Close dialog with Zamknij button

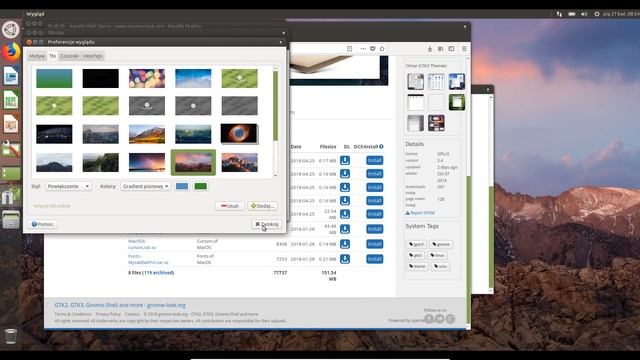point(267,224)
